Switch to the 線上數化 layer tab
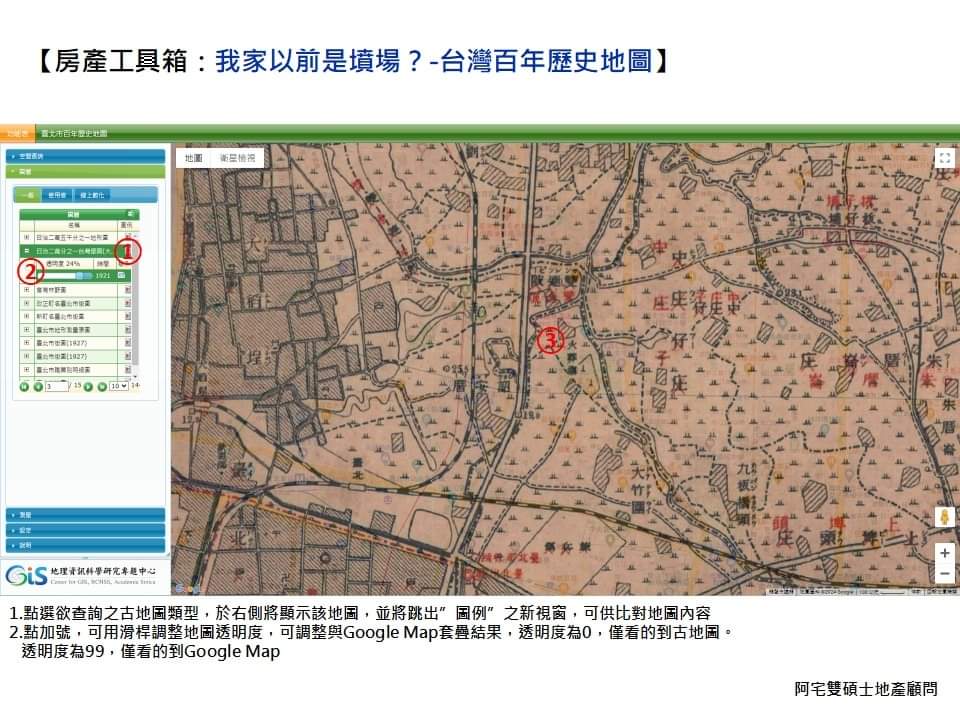This screenshot has width=960, height=720. [x=92, y=195]
